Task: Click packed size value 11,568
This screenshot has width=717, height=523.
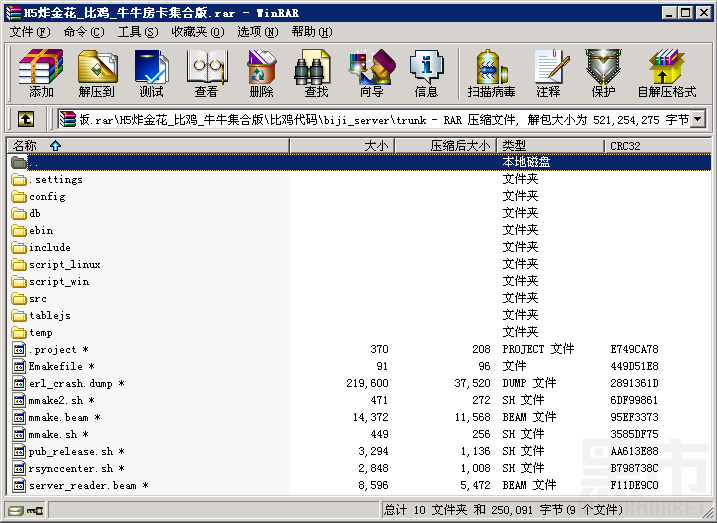Action: click(x=472, y=417)
